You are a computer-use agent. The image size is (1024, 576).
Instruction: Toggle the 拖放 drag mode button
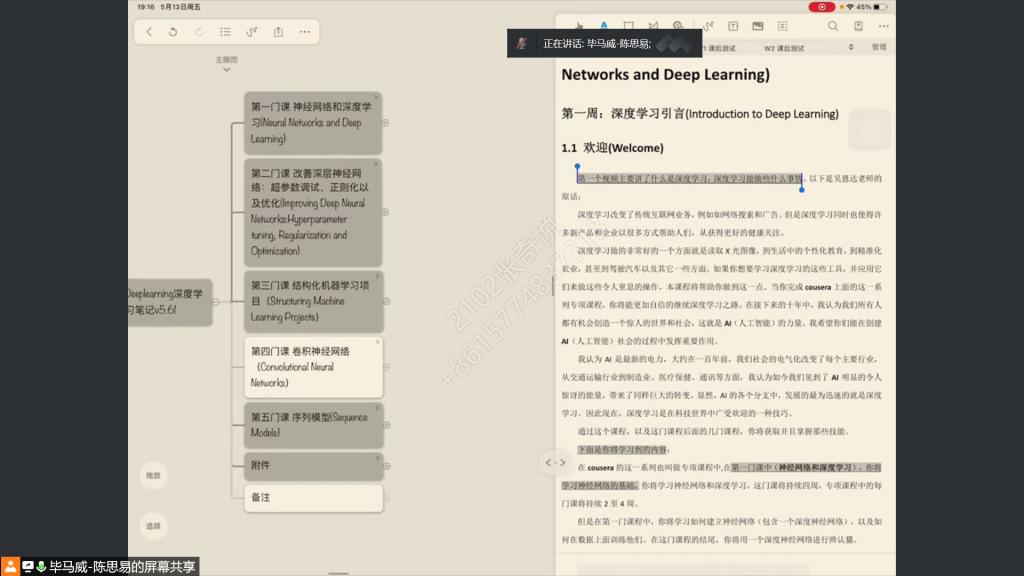pos(152,476)
